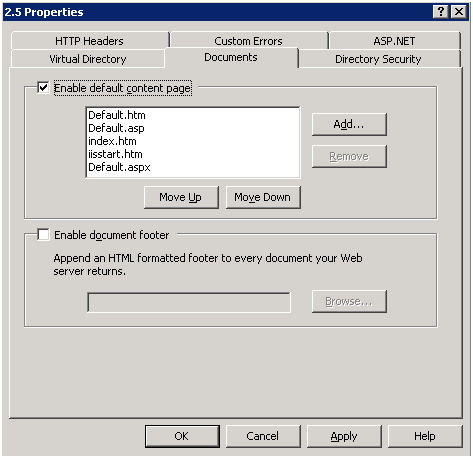The image size is (473, 458).
Task: Click the title bar help question mark icon
Action: tap(441, 12)
